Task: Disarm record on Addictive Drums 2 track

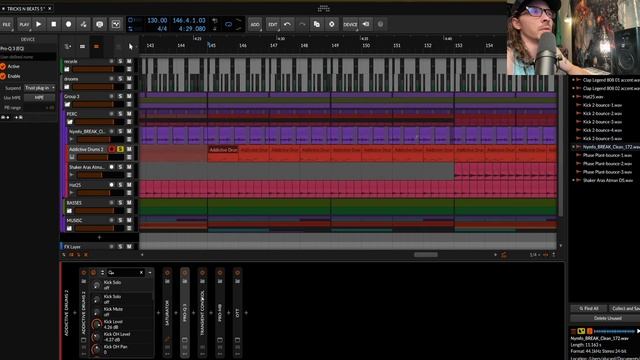Action: [112, 149]
